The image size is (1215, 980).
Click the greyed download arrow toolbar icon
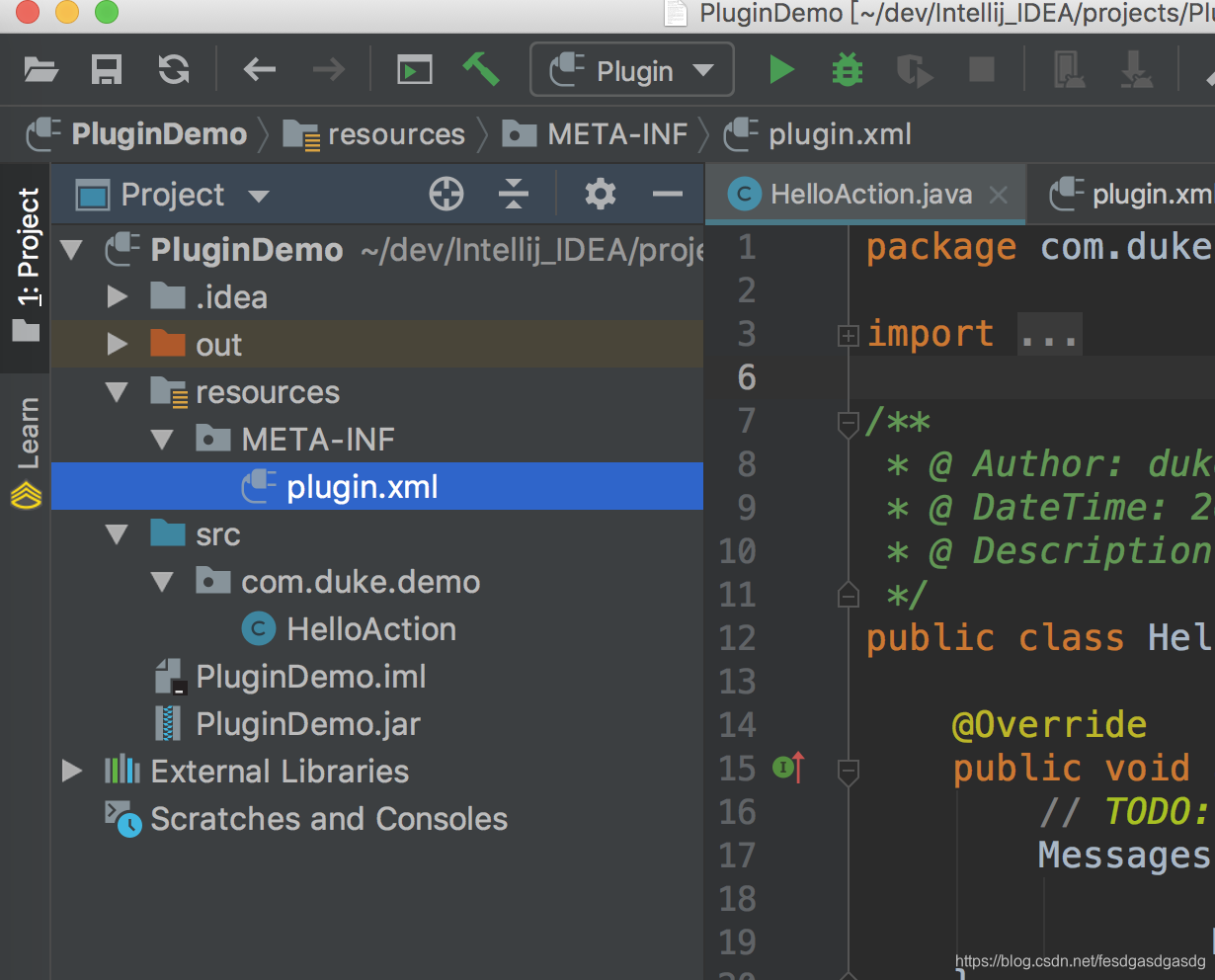click(1136, 70)
